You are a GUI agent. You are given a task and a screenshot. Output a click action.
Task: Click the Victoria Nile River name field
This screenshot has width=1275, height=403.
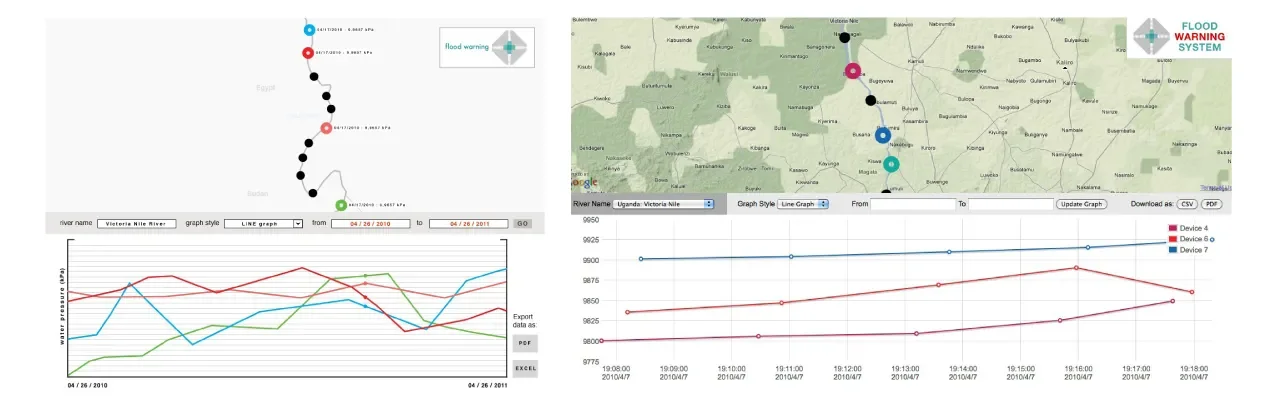[x=135, y=224]
